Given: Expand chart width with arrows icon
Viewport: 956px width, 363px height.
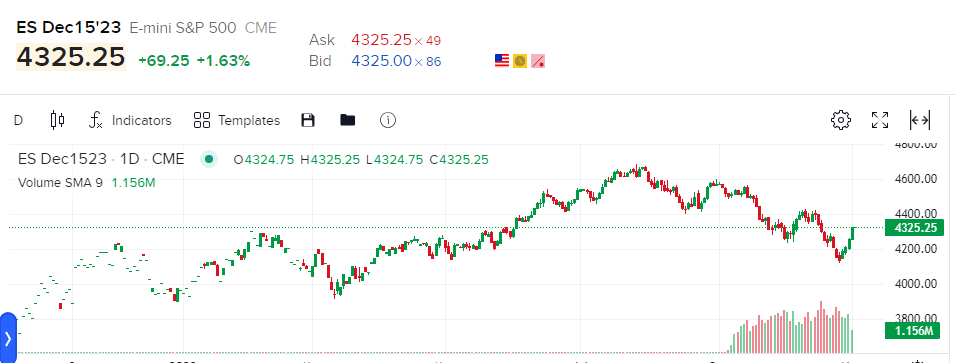Looking at the screenshot, I should (x=919, y=120).
